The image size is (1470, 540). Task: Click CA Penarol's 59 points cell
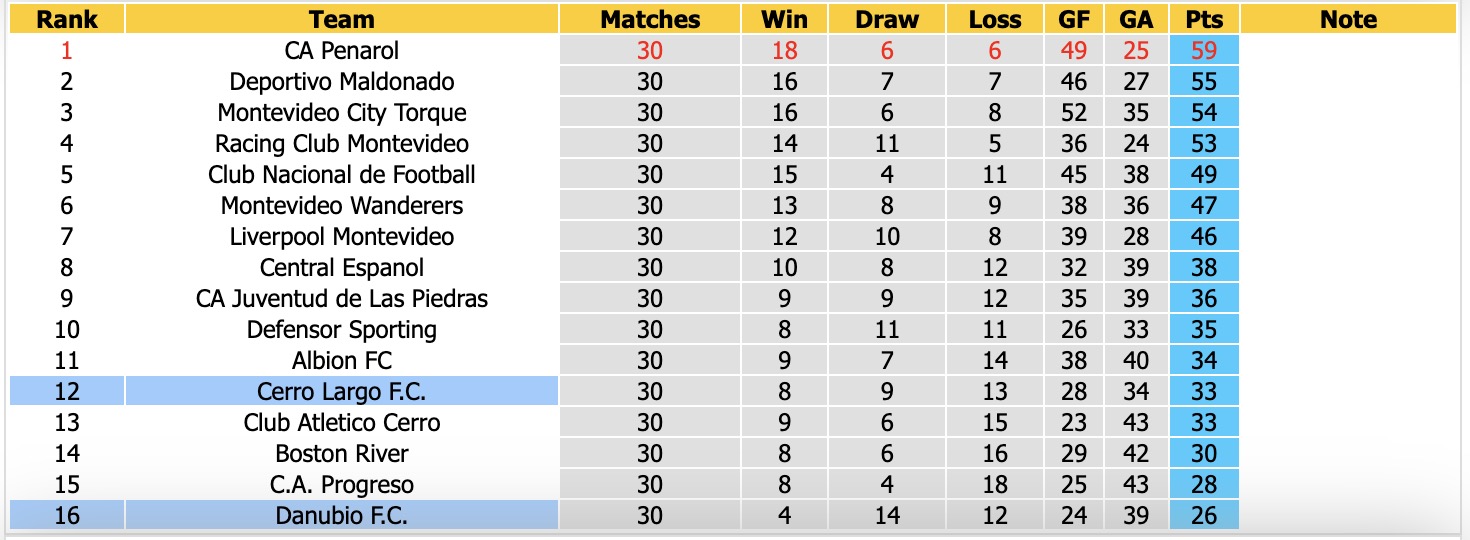point(1204,50)
